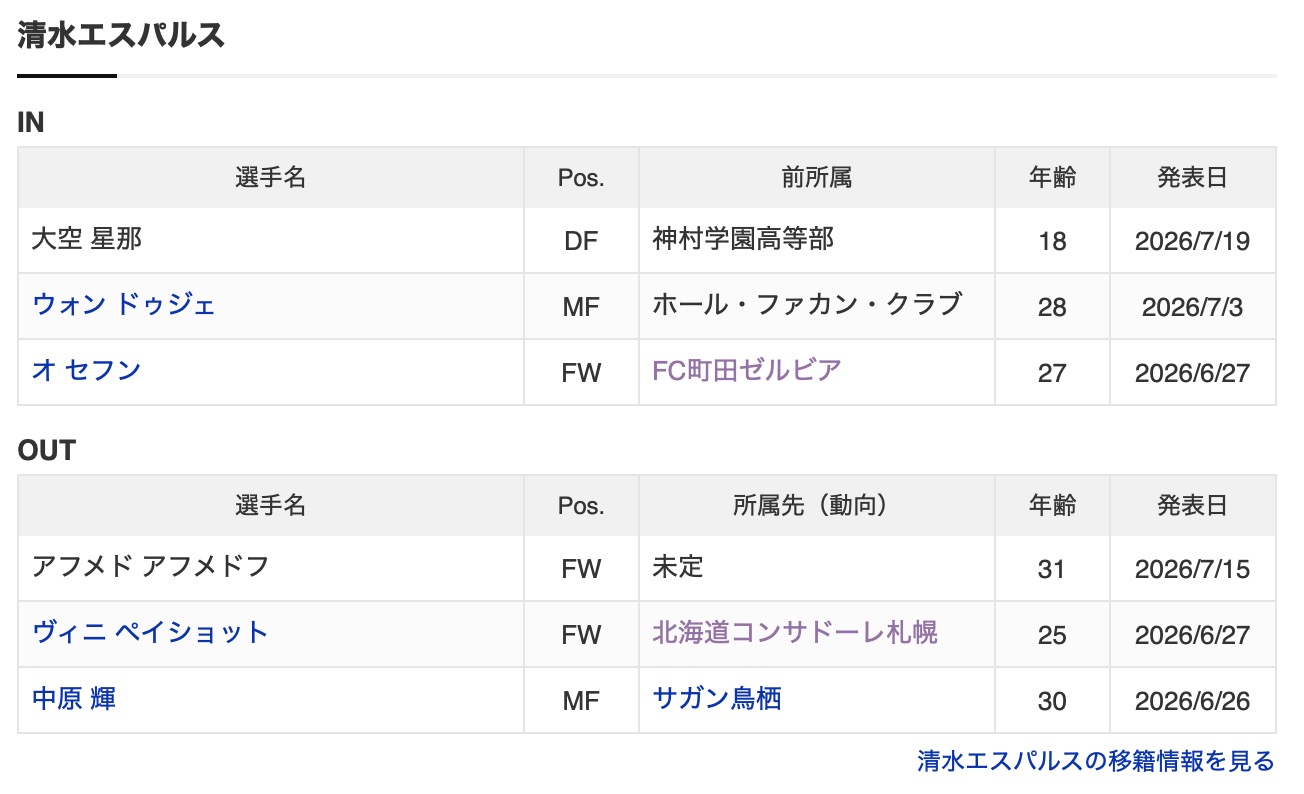
Task: Open the オ セフン player link
Action: tap(86, 370)
